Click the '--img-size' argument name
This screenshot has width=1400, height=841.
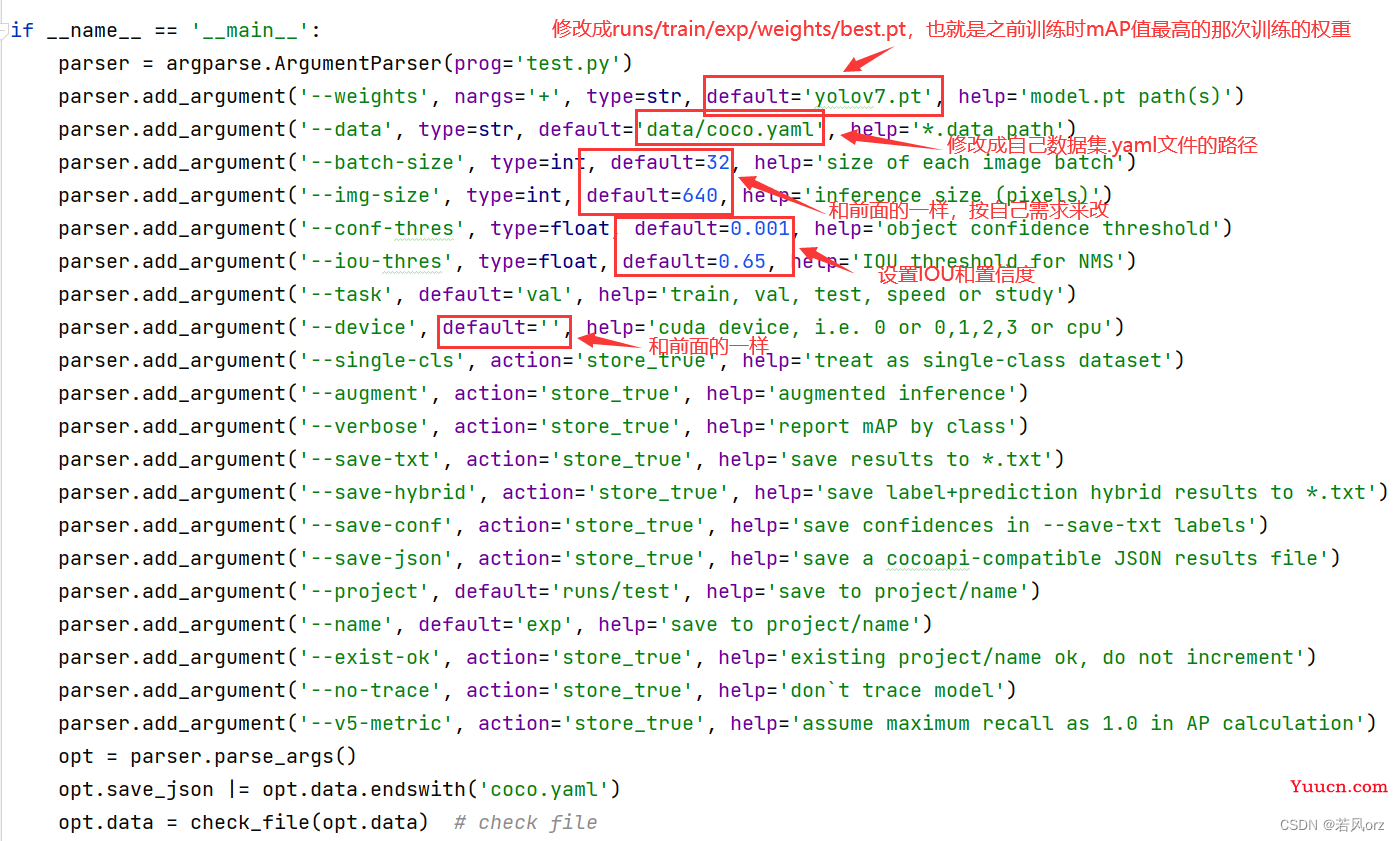pyautogui.click(x=370, y=195)
